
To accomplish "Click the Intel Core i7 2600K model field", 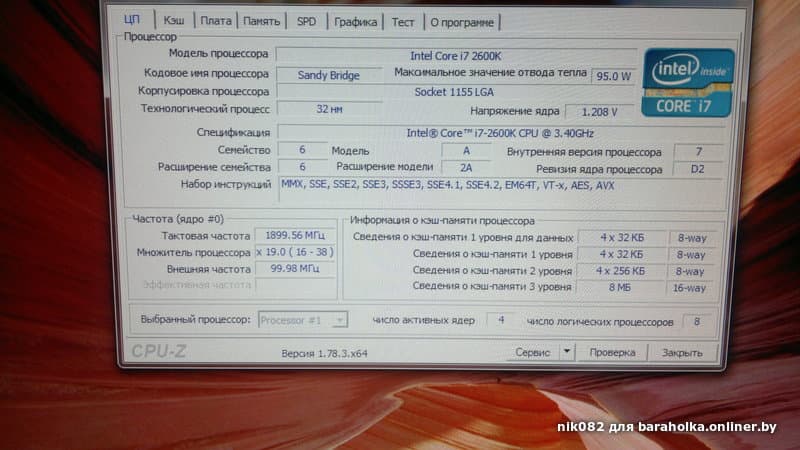I will (x=456, y=56).
